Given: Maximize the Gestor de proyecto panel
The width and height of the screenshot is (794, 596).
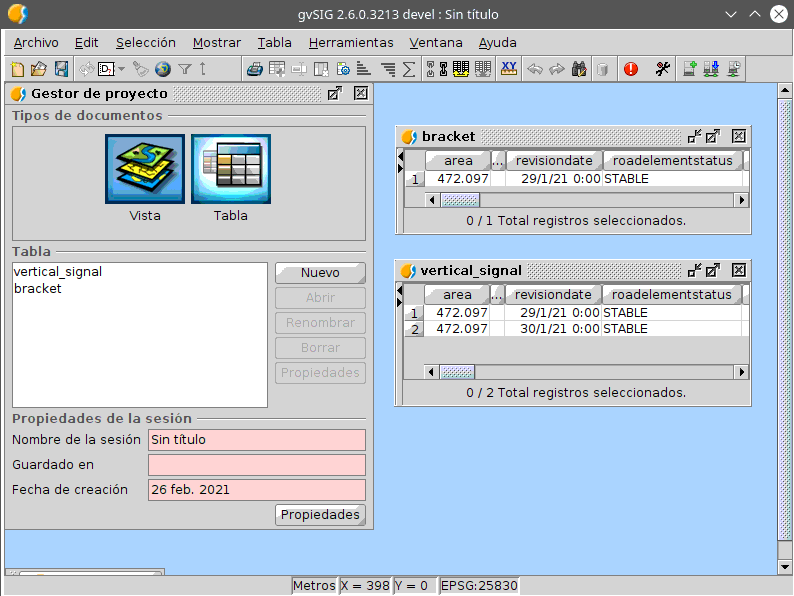Looking at the screenshot, I should [x=335, y=93].
